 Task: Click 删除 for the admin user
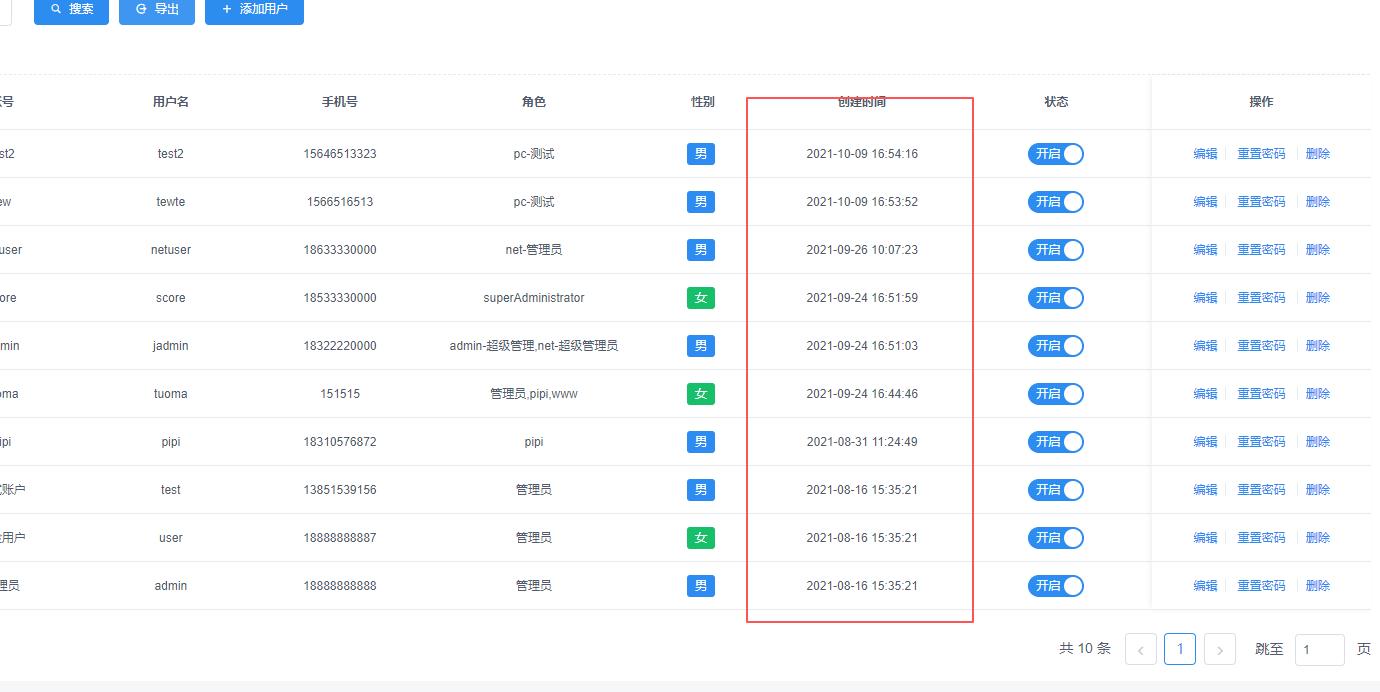point(1318,586)
